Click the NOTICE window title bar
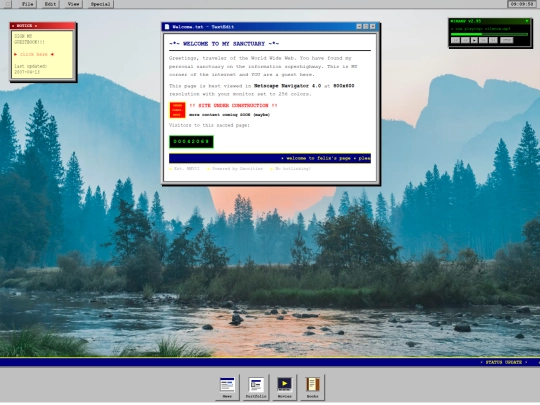The image size is (540, 405). click(42, 26)
